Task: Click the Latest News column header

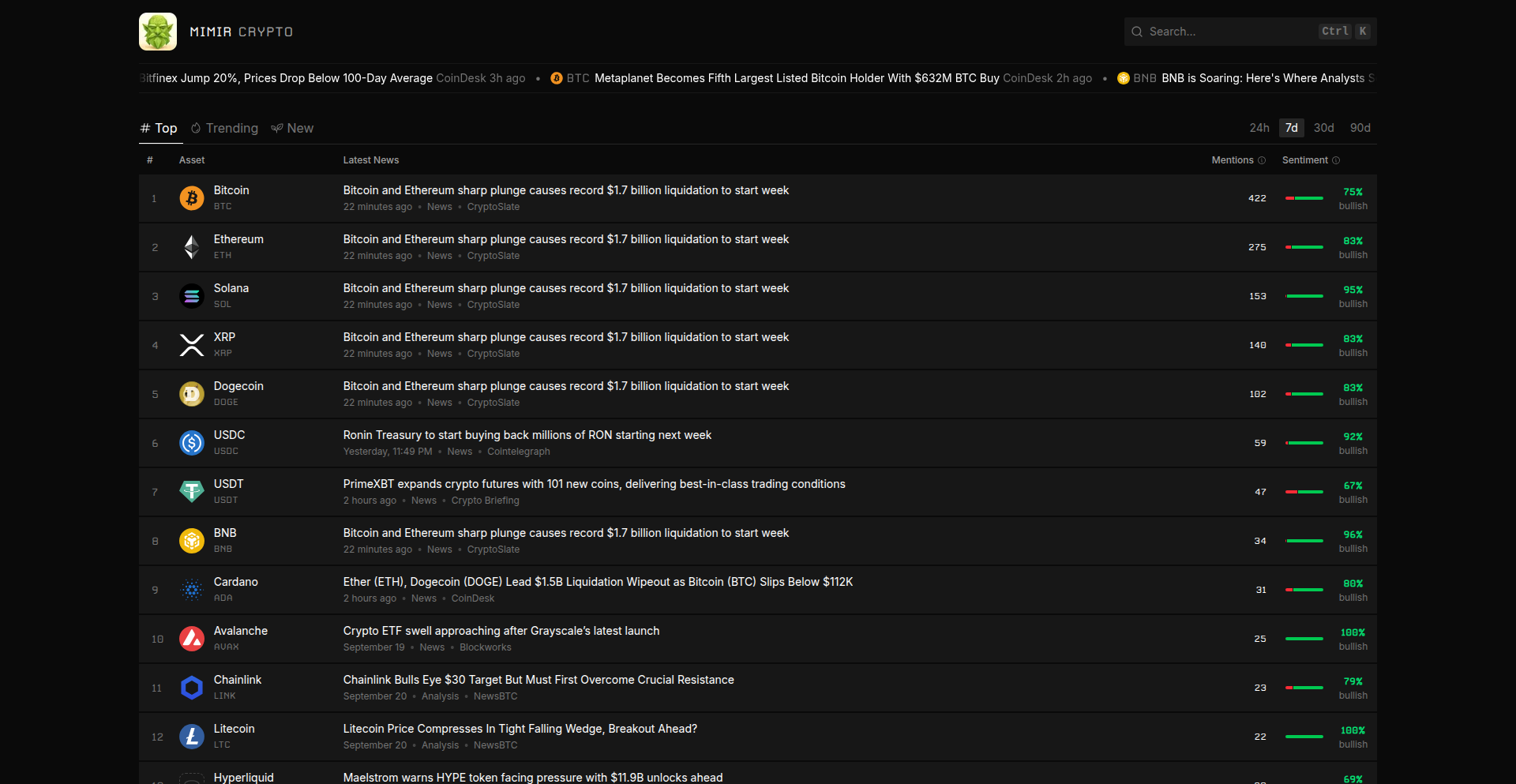Action: tap(371, 160)
